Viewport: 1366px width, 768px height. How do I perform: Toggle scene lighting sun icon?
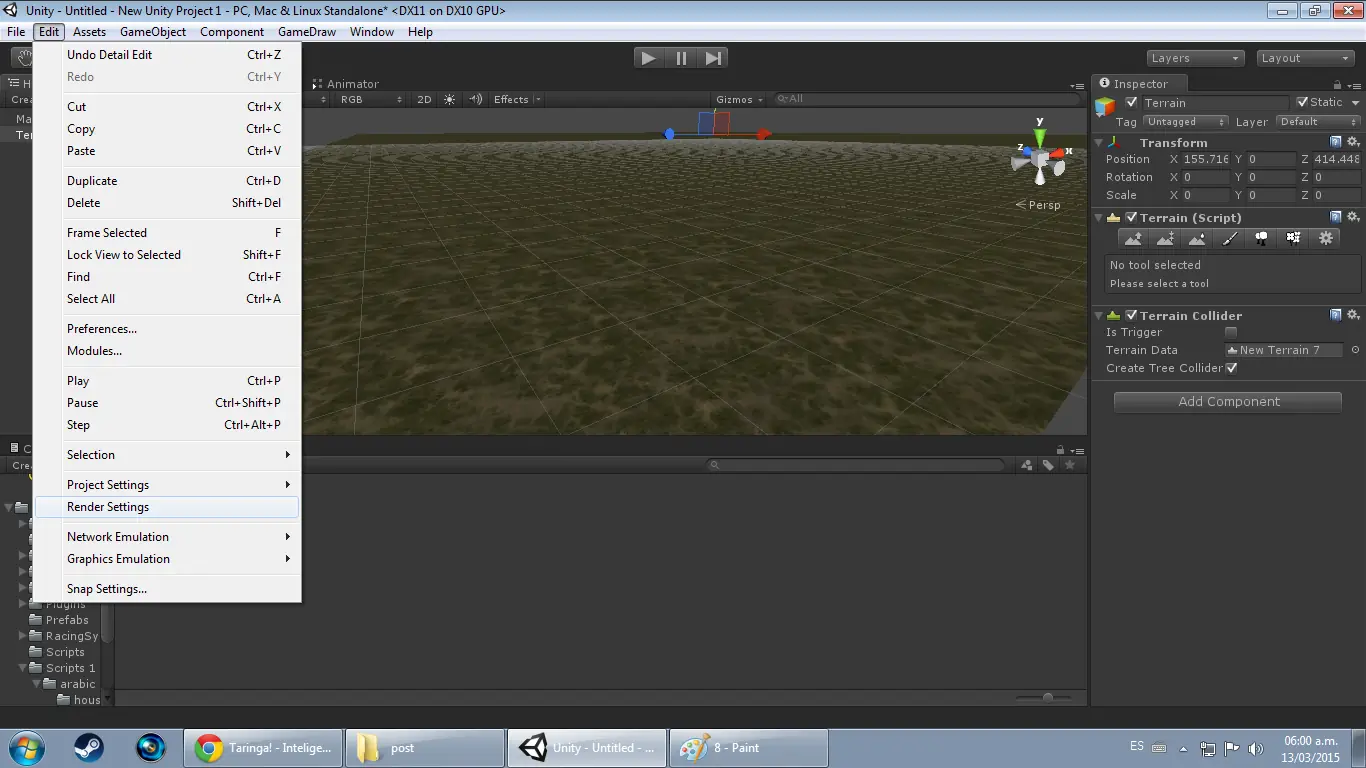click(x=449, y=99)
